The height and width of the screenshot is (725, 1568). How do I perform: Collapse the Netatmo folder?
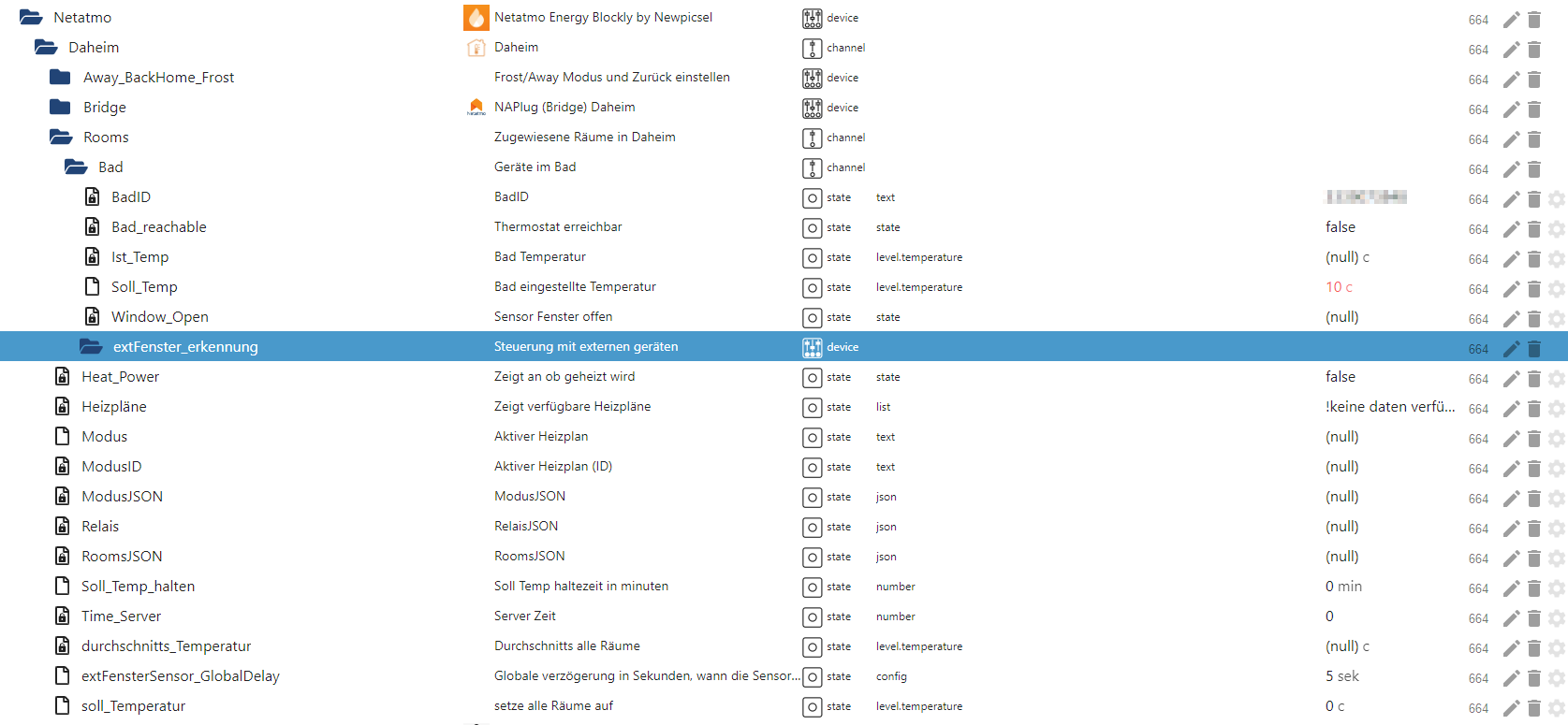tap(31, 17)
